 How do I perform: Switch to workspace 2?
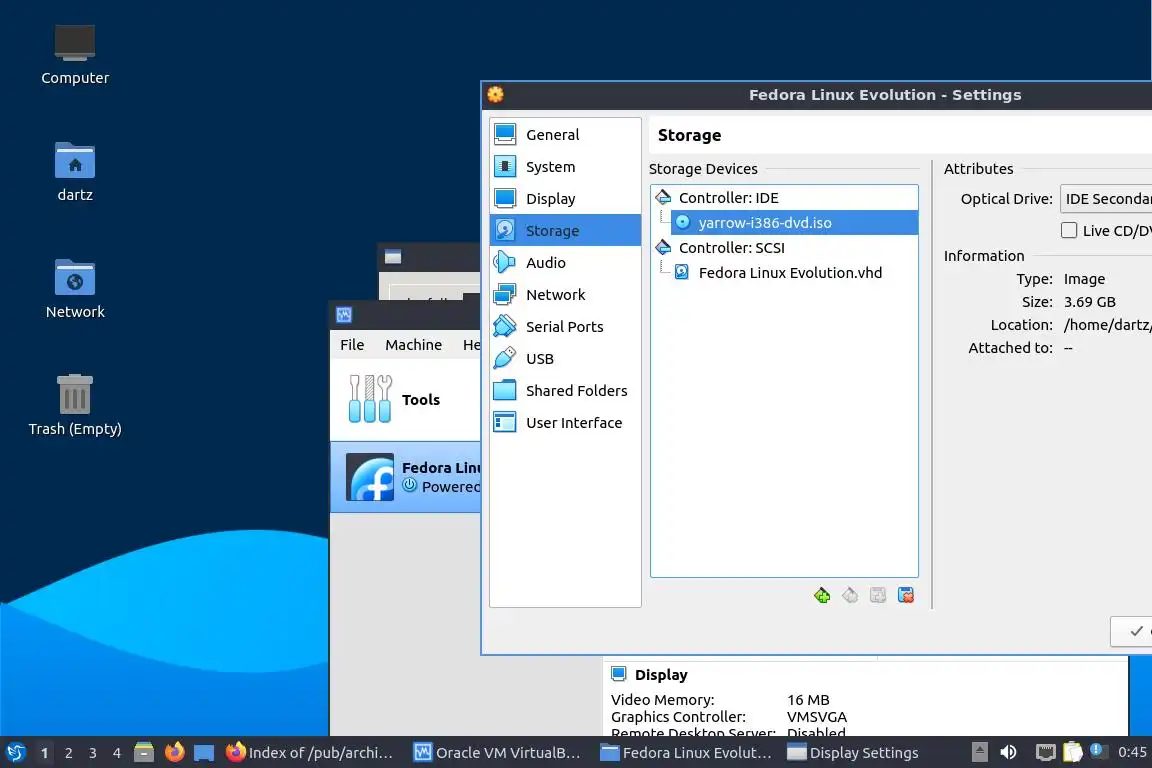coord(69,753)
